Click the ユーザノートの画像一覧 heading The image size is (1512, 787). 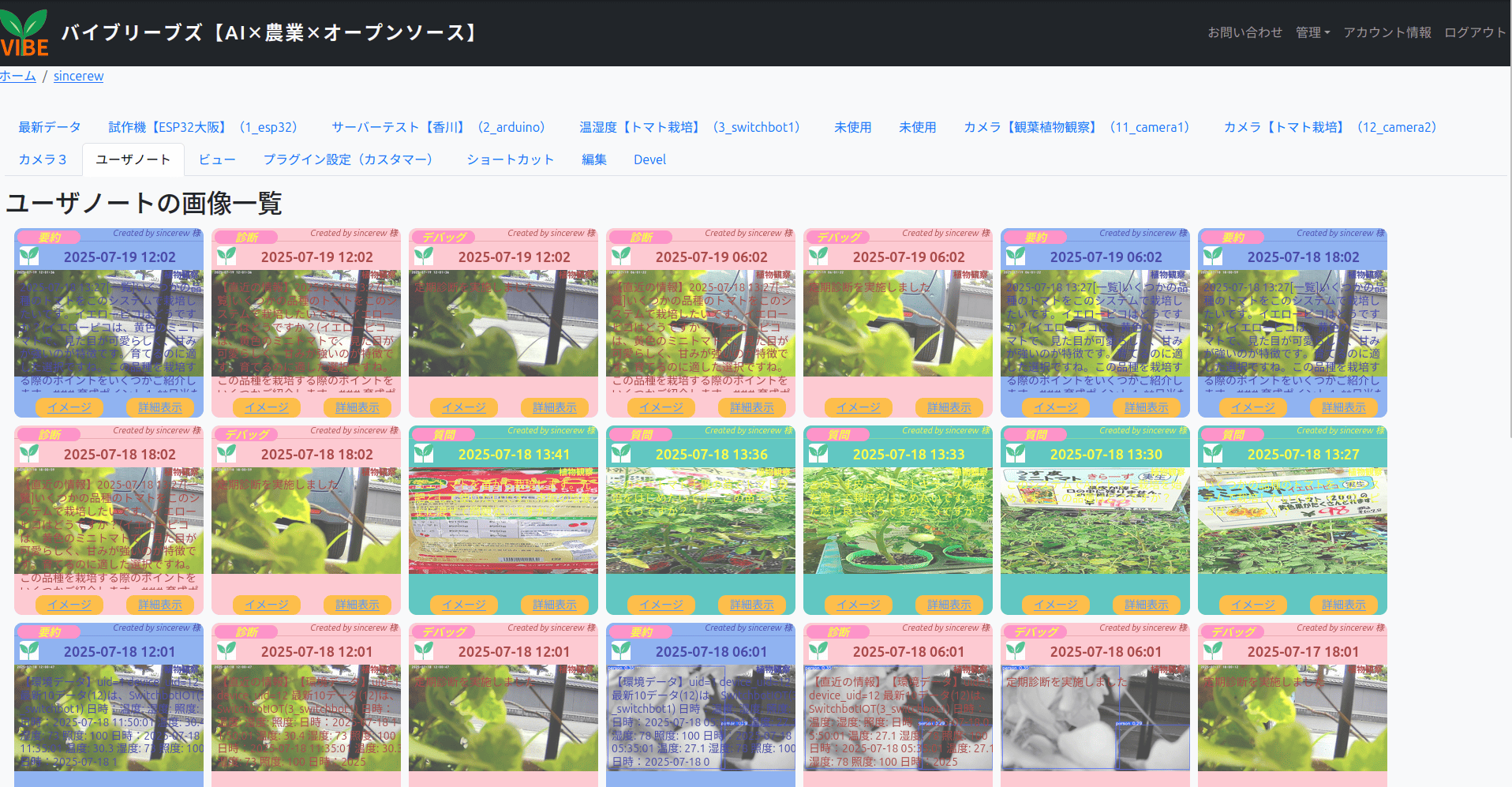point(144,203)
